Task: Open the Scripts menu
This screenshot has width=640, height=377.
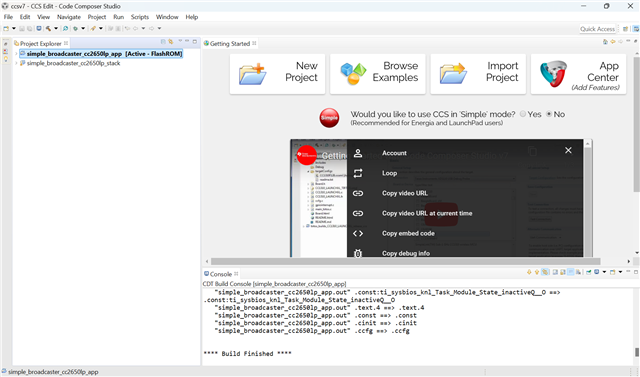Action: coord(140,17)
